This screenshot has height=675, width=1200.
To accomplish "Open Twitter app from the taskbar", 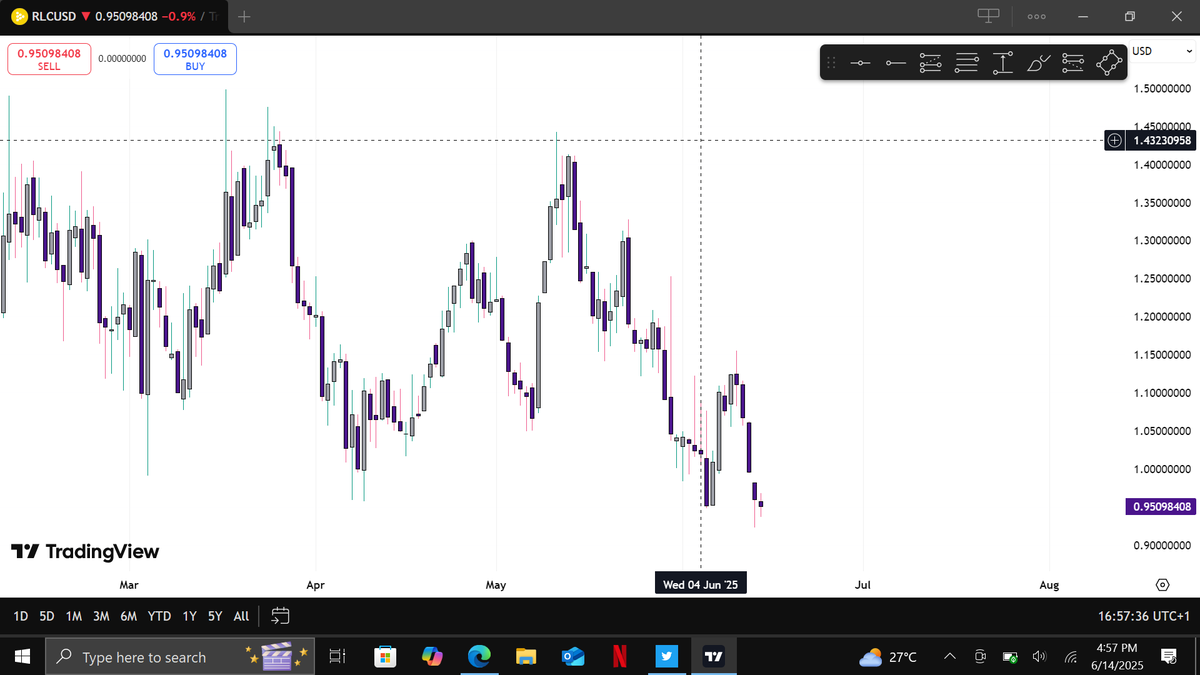I will (666, 657).
